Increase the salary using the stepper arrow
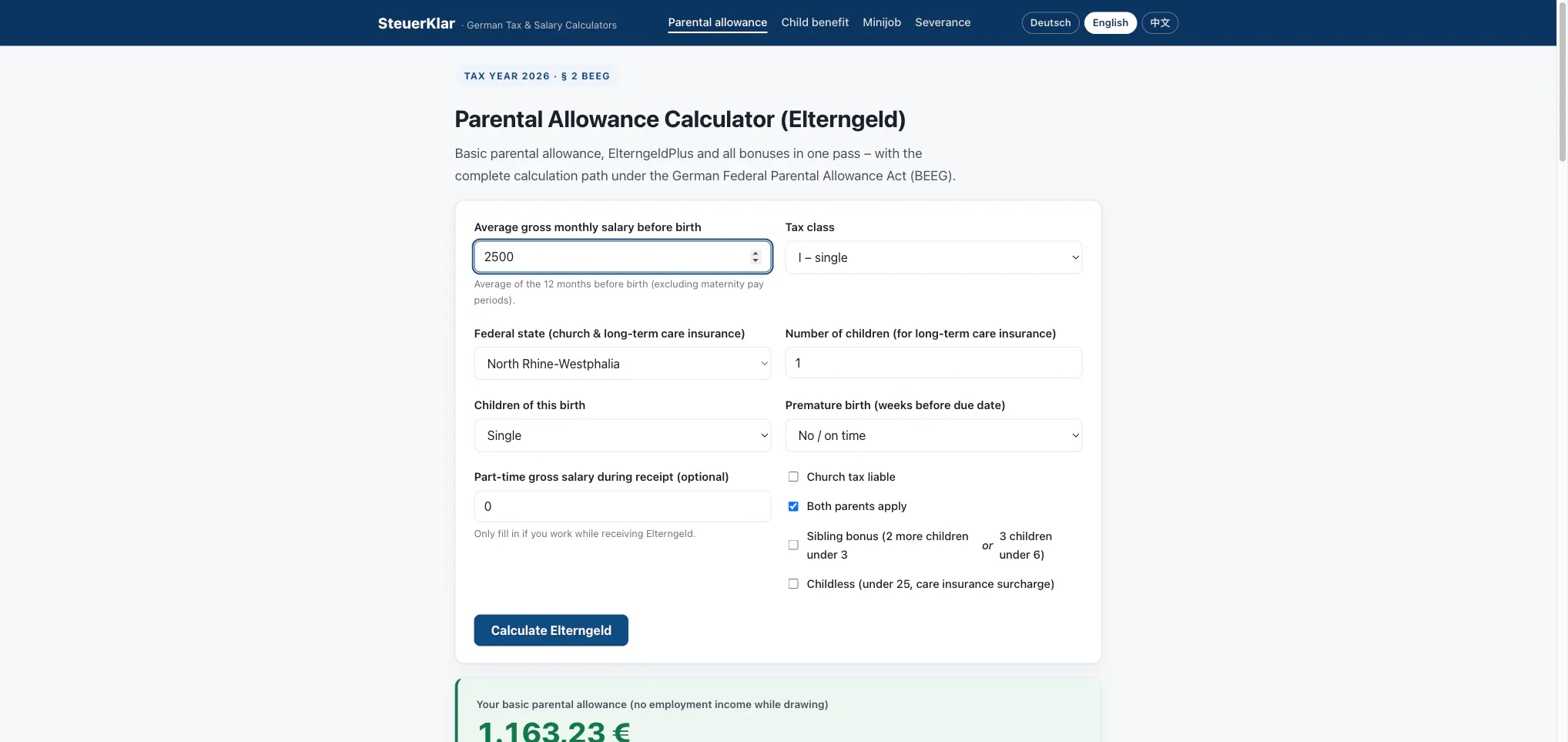 pos(756,253)
